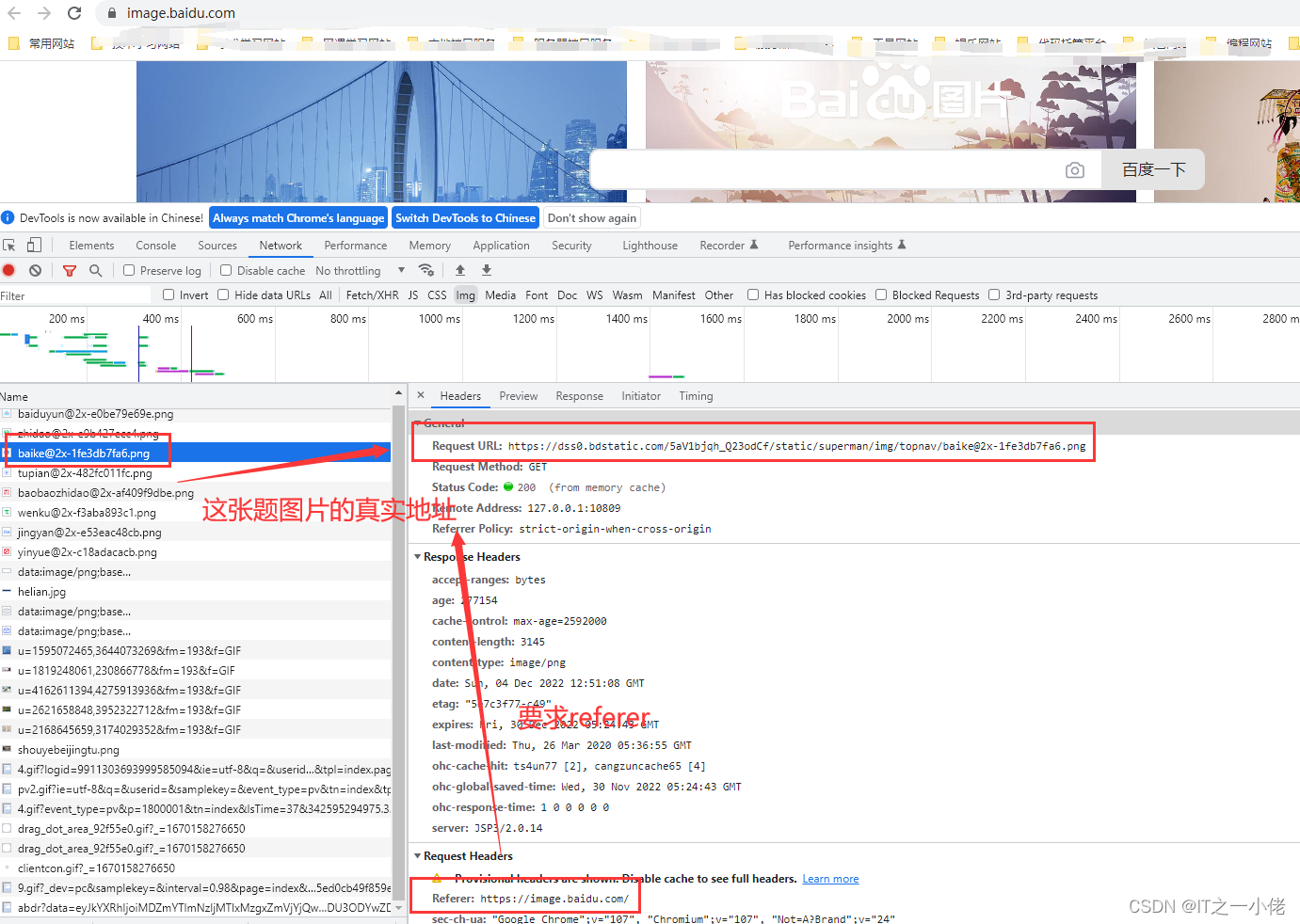Click the lock icon beside image.baidu.com
1300x924 pixels.
coord(112,13)
